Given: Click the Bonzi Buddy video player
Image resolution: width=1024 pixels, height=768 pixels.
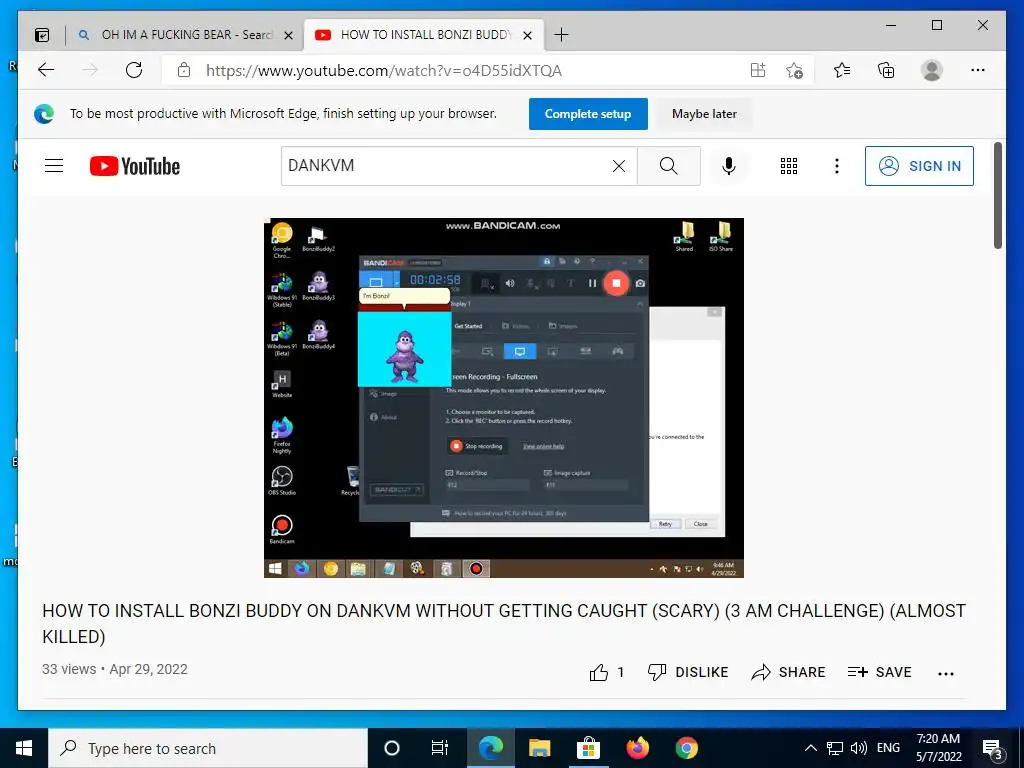Looking at the screenshot, I should tap(504, 398).
